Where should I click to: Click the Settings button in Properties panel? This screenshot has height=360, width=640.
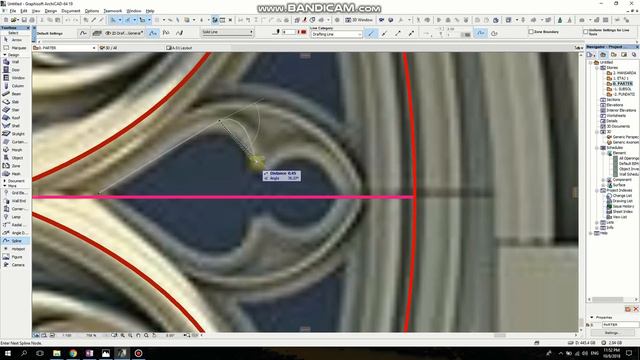click(611, 333)
